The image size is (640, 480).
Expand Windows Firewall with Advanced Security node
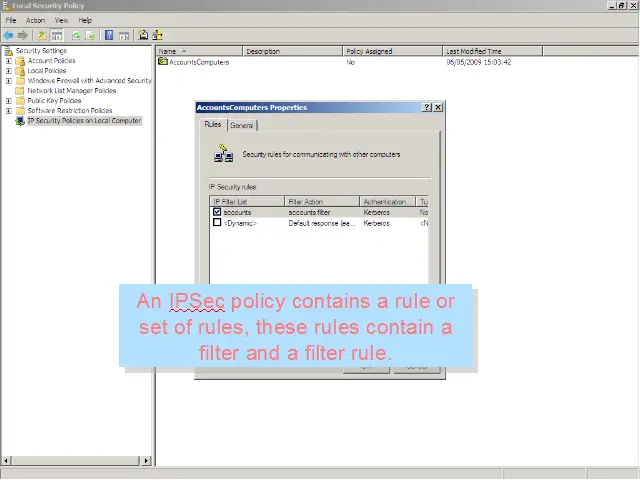(9, 81)
